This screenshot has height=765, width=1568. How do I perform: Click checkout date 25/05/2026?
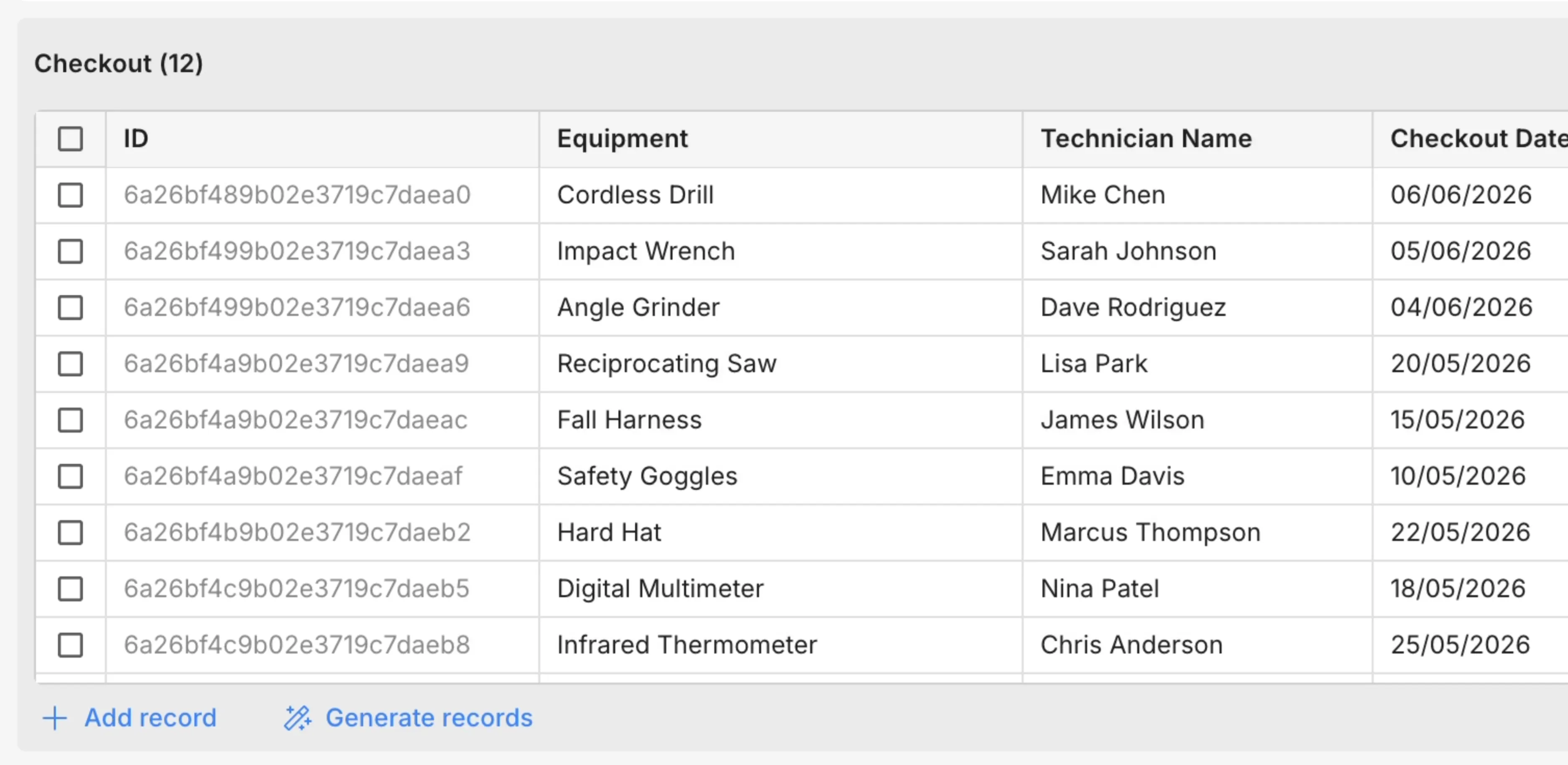[1460, 645]
